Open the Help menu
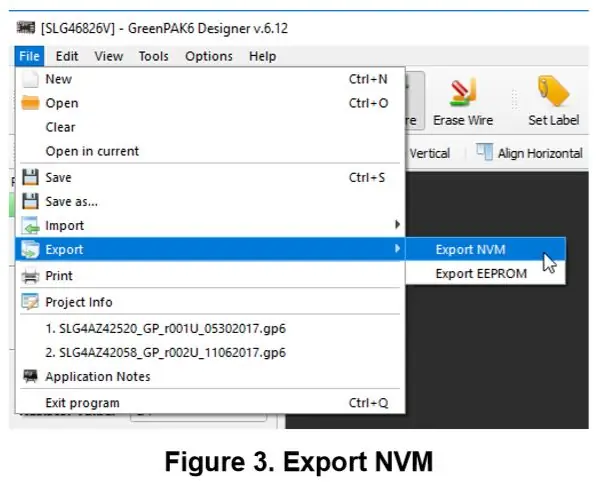The width and height of the screenshot is (597, 483). point(262,56)
